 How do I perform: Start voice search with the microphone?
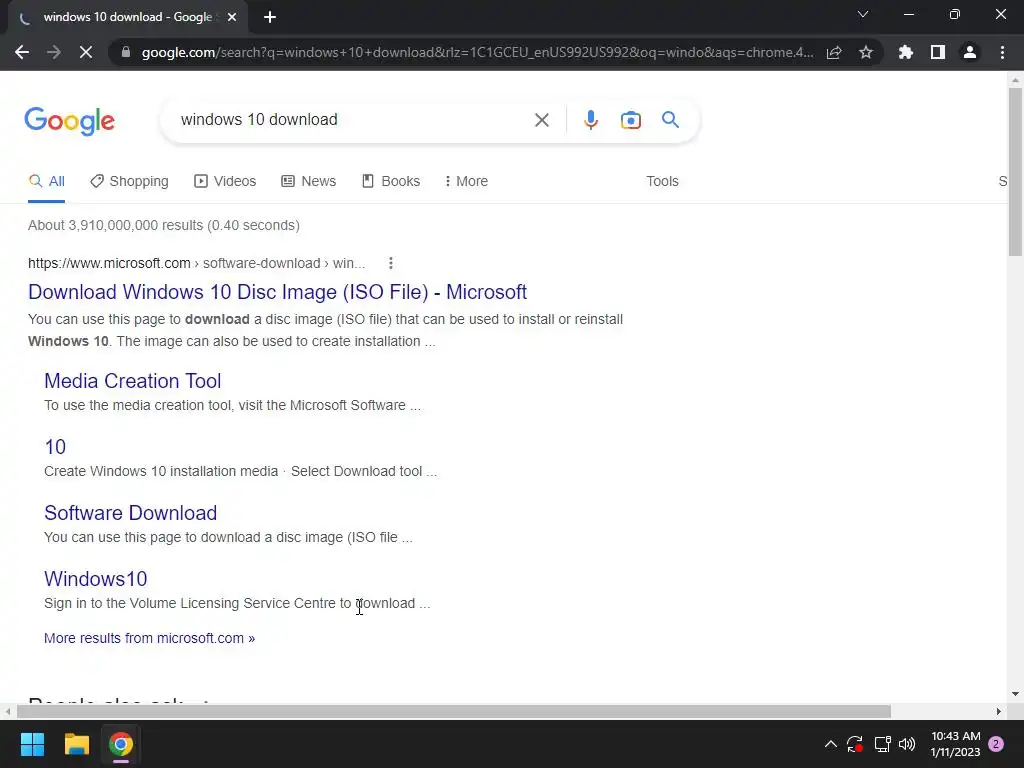point(590,120)
